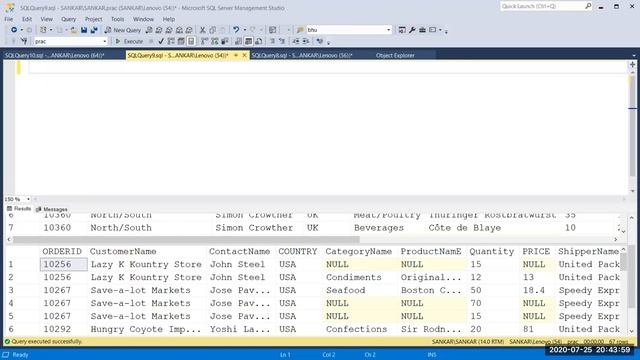The image size is (640, 360).
Task: Click the Decrease Indent icon
Action: tap(296, 41)
